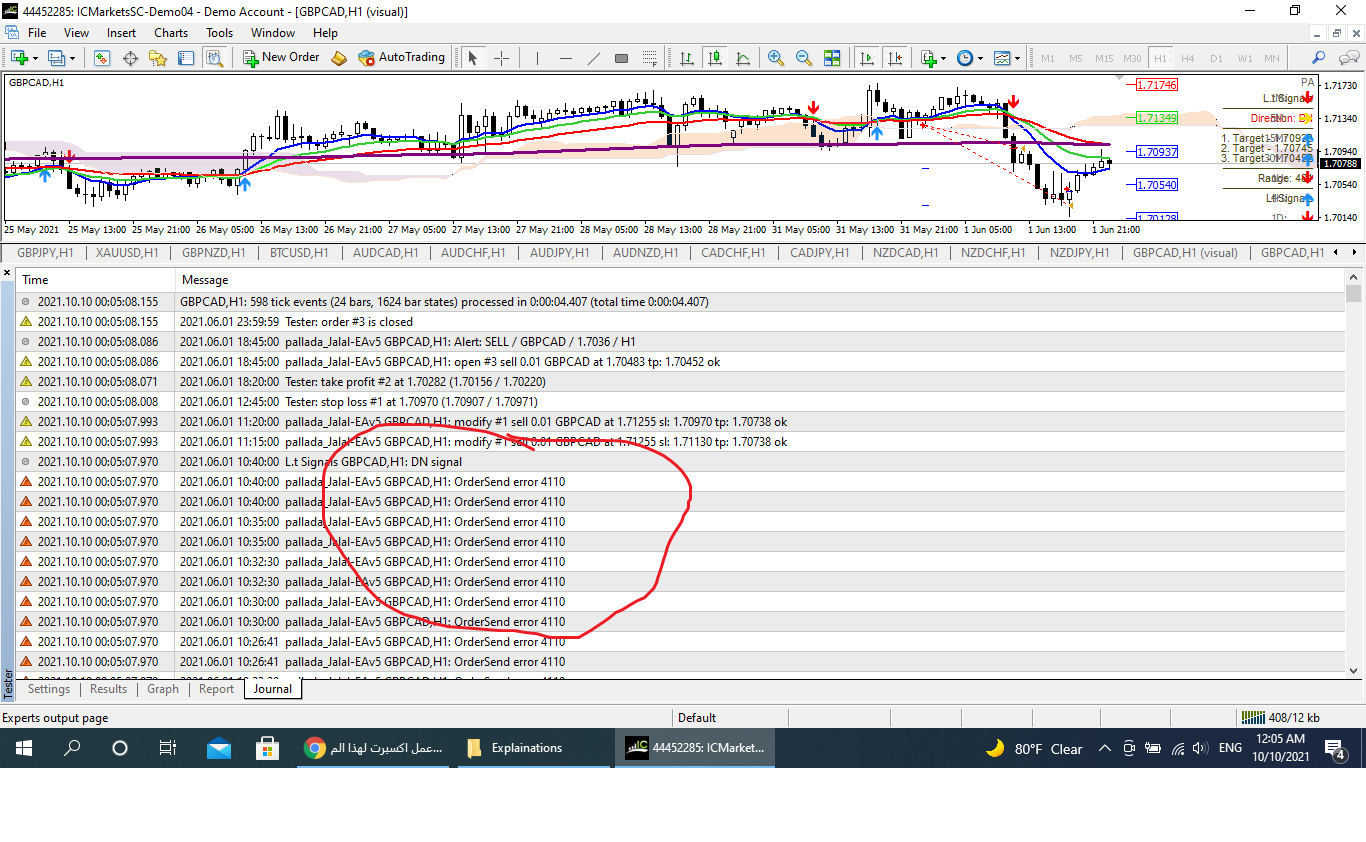1366x842 pixels.
Task: Draw a trendline with the diagonal line tool
Action: pyautogui.click(x=594, y=58)
